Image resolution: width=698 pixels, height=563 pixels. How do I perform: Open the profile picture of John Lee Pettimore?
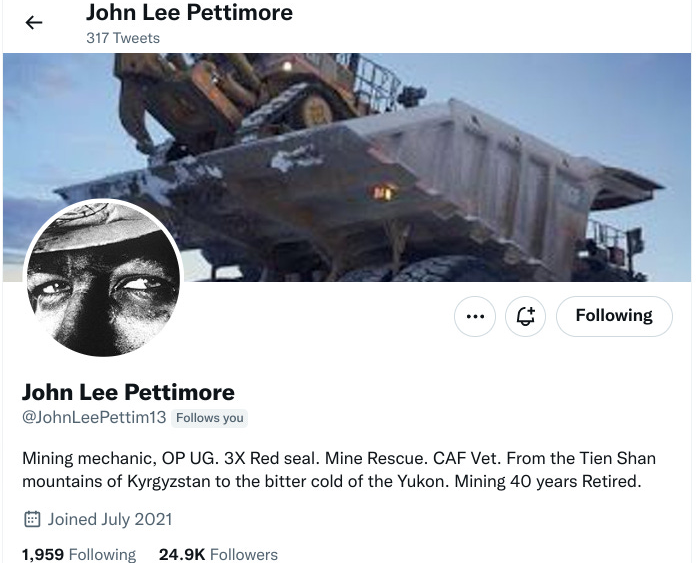[103, 278]
